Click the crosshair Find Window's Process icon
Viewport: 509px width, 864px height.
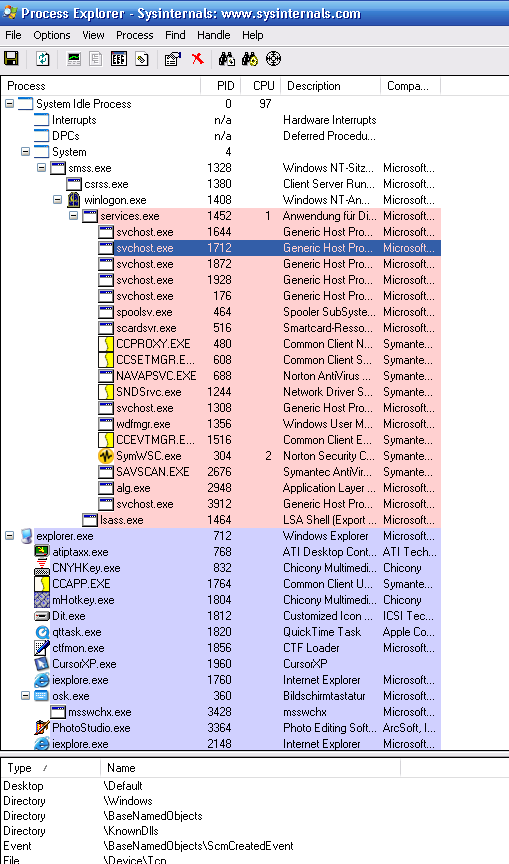point(274,58)
